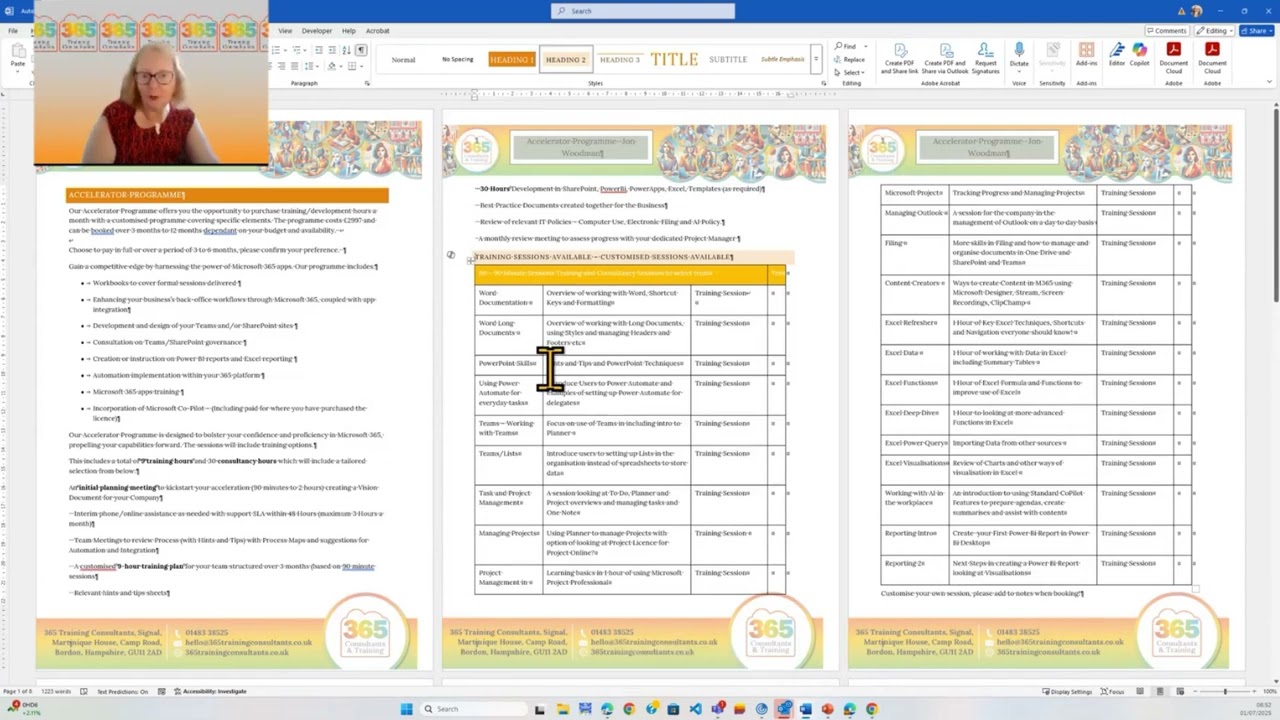Apply the No Spacing style

(457, 60)
